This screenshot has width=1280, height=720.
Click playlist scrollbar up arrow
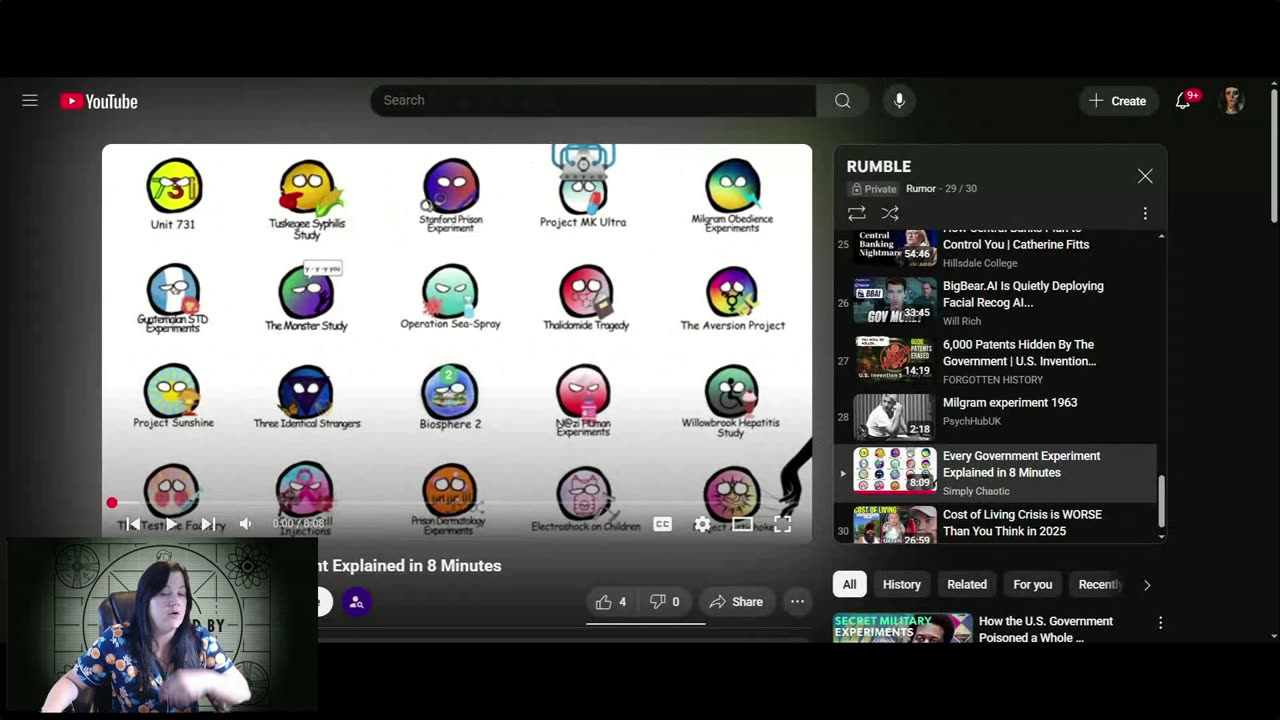click(1161, 236)
